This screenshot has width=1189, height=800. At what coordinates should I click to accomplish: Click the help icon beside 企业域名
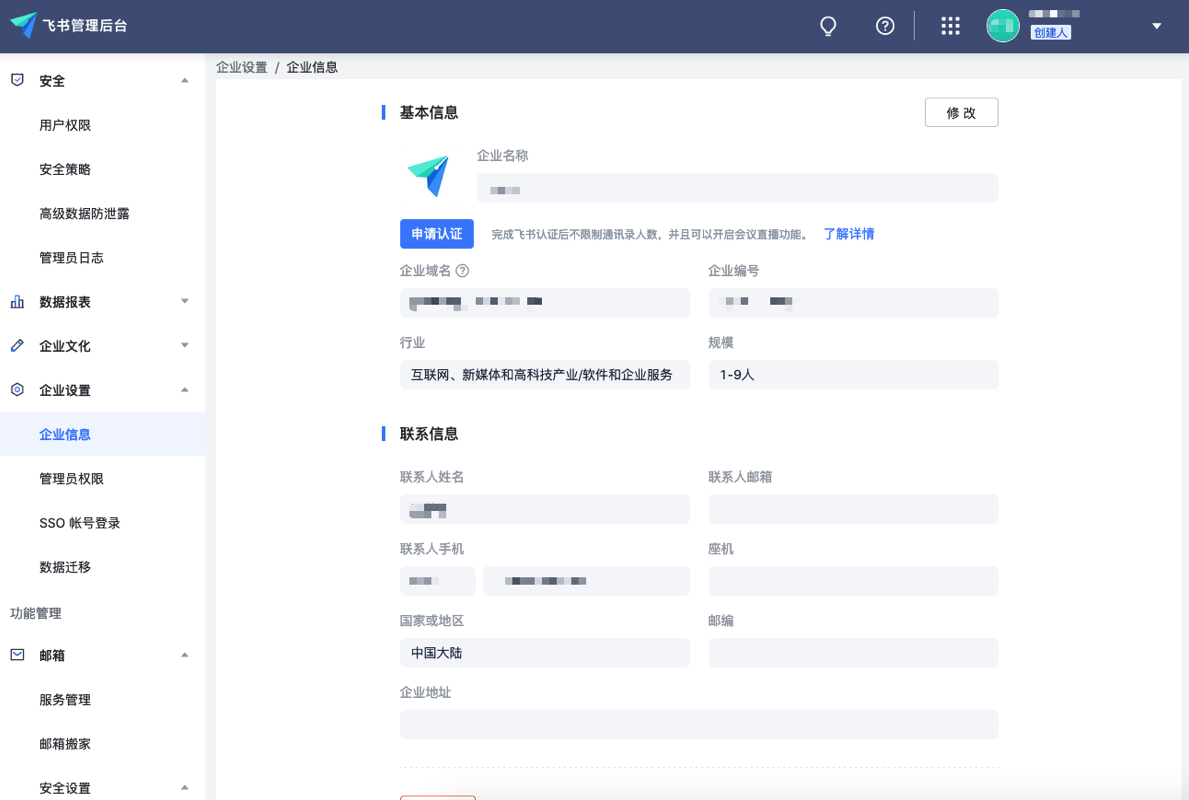(x=462, y=271)
